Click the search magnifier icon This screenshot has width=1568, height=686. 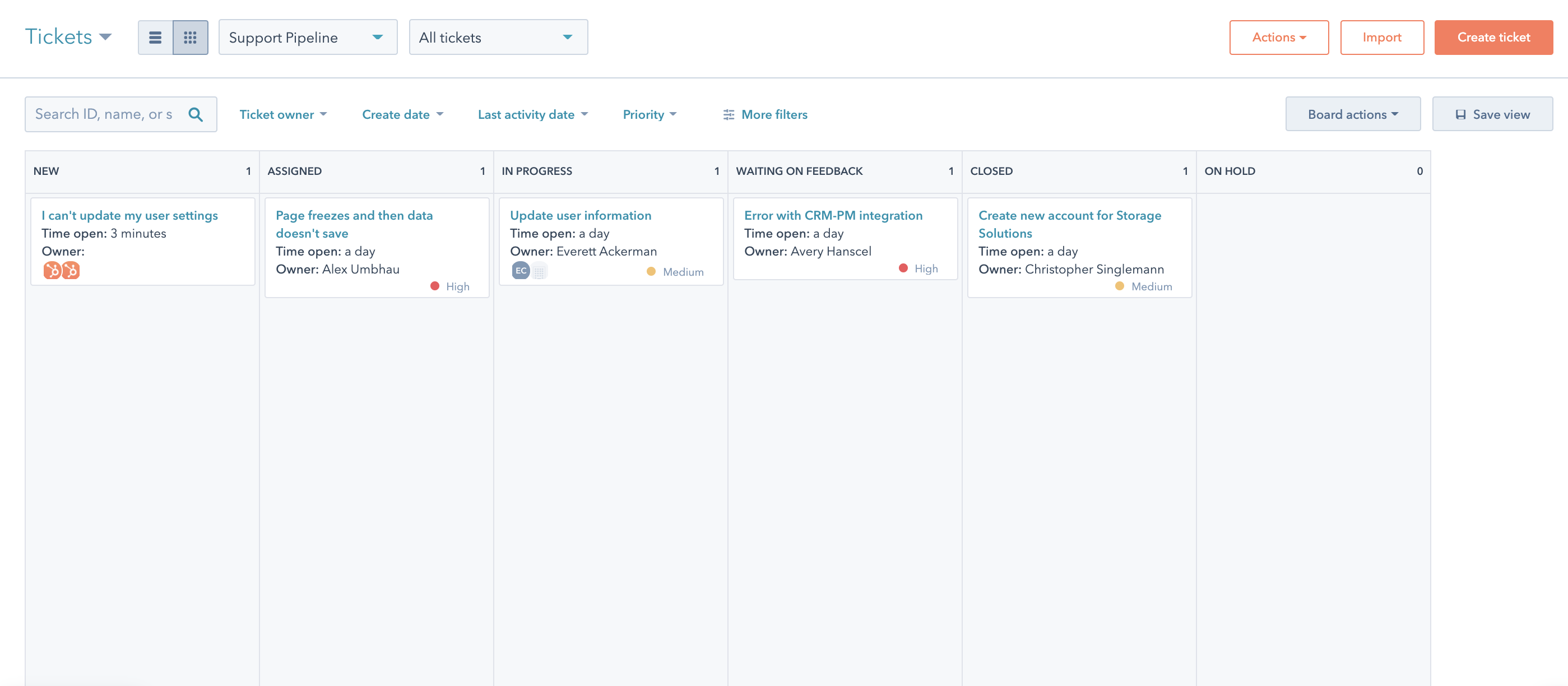pos(196,114)
